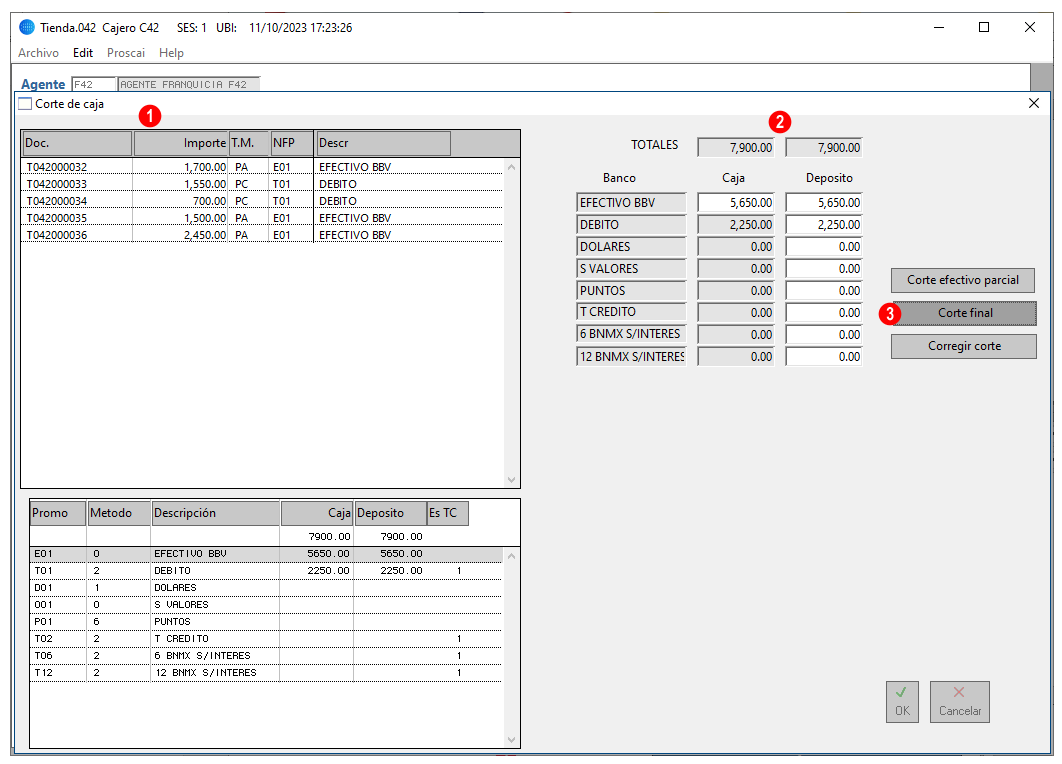The image size is (1062, 764).
Task: Click the EFECTIVO BBV banco label
Action: (631, 203)
